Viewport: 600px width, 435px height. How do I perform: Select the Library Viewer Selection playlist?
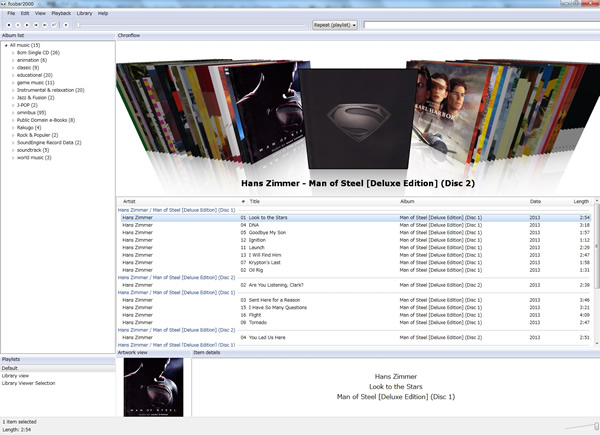[x=28, y=383]
